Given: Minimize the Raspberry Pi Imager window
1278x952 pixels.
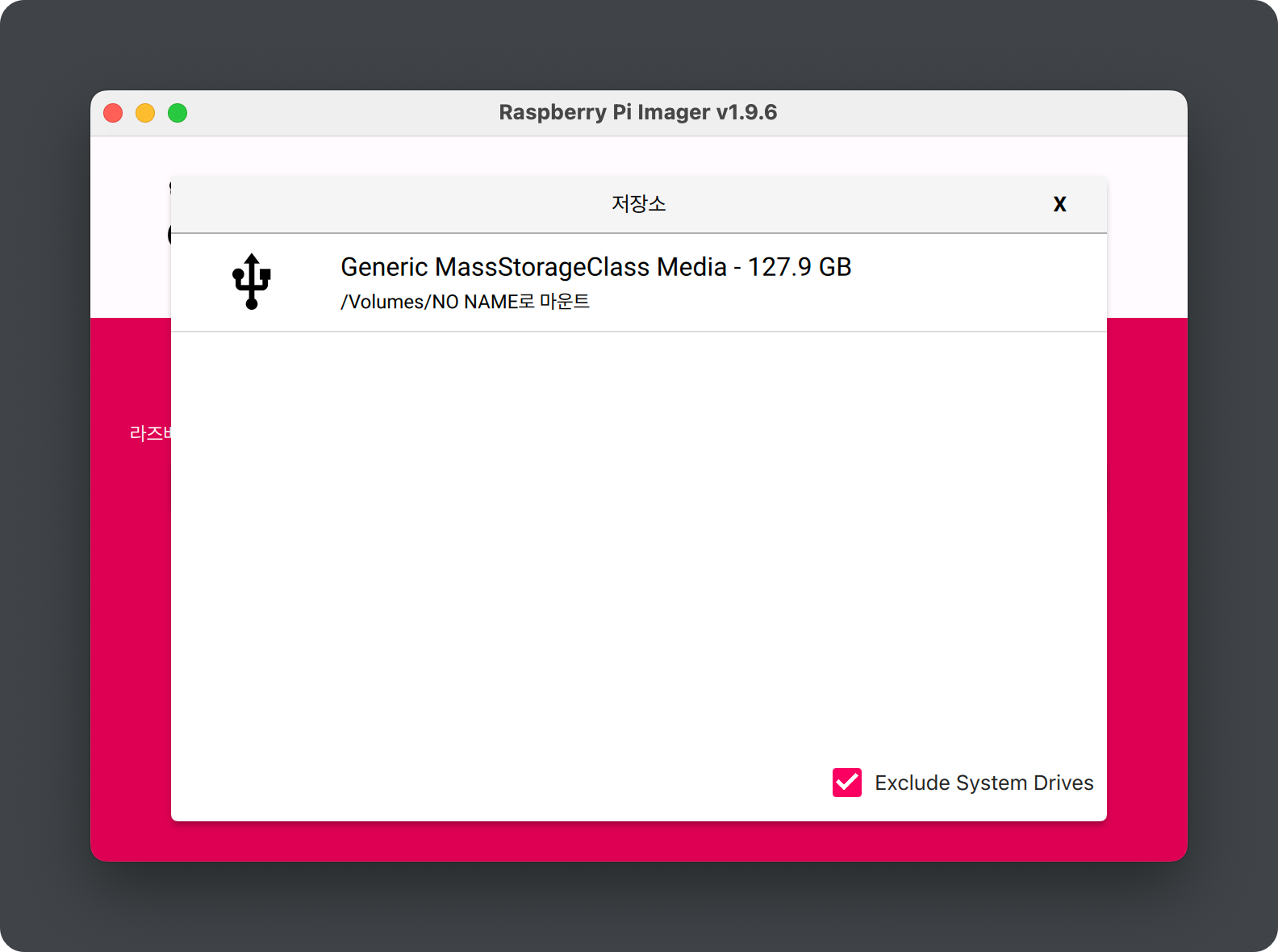Looking at the screenshot, I should (x=145, y=113).
